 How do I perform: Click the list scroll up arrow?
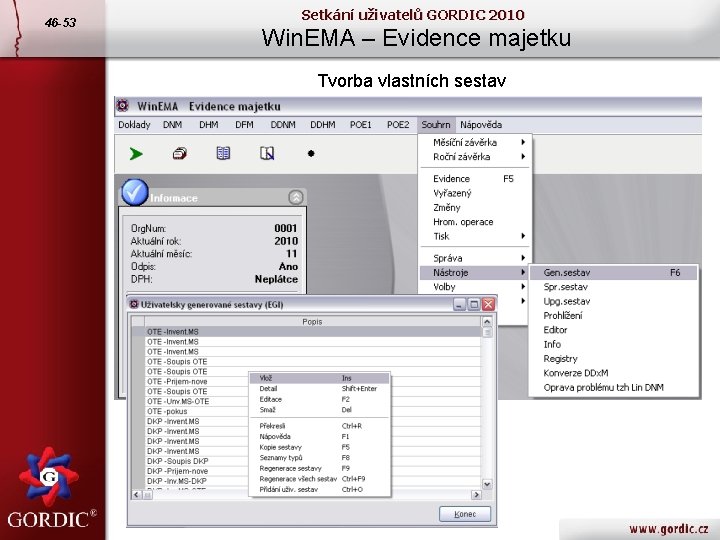(487, 321)
